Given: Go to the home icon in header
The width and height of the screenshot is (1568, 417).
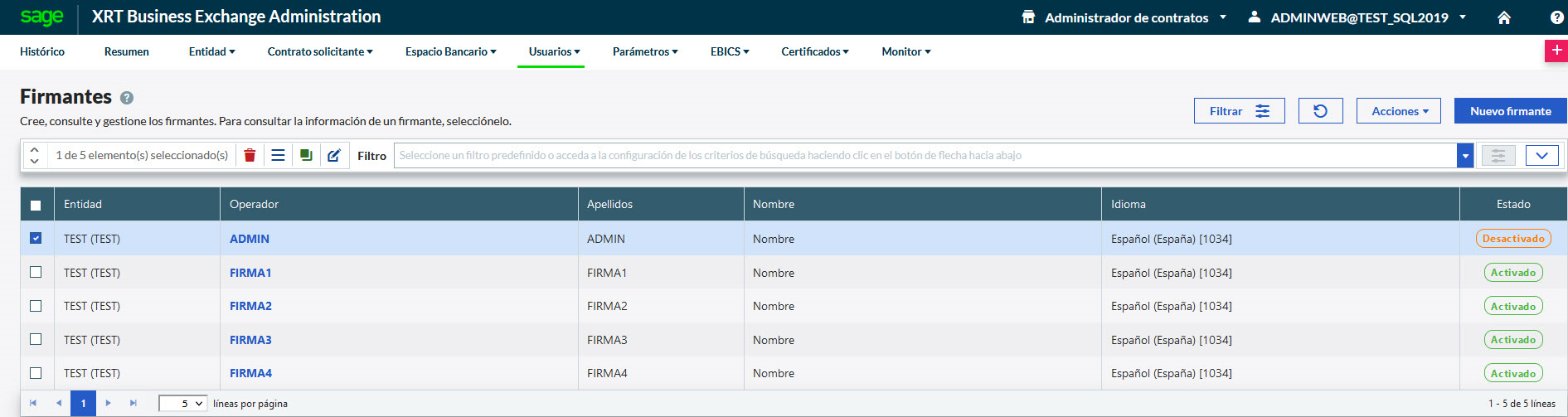Looking at the screenshot, I should coord(1503,17).
